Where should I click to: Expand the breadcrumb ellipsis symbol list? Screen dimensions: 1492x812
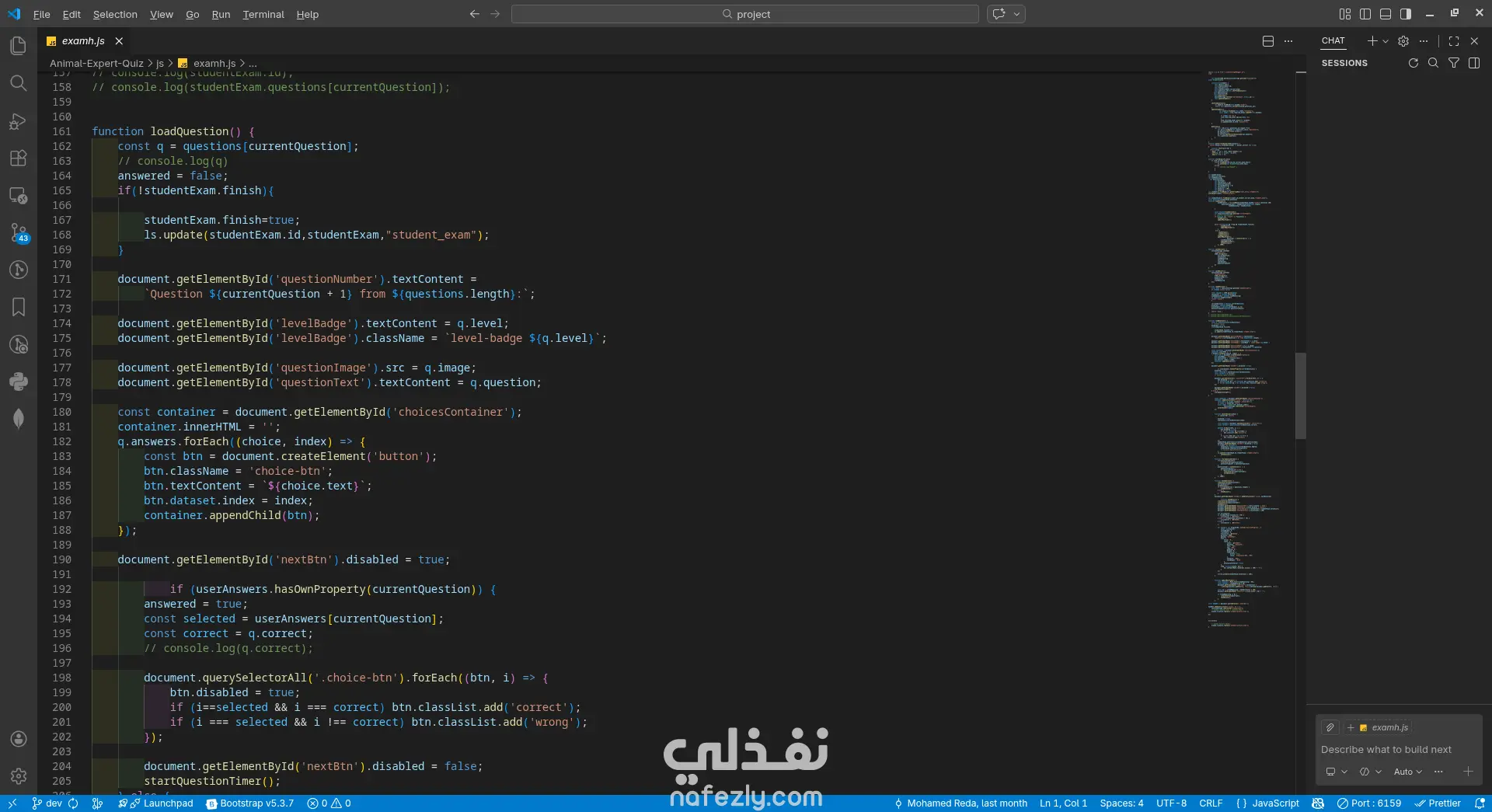pos(253,64)
